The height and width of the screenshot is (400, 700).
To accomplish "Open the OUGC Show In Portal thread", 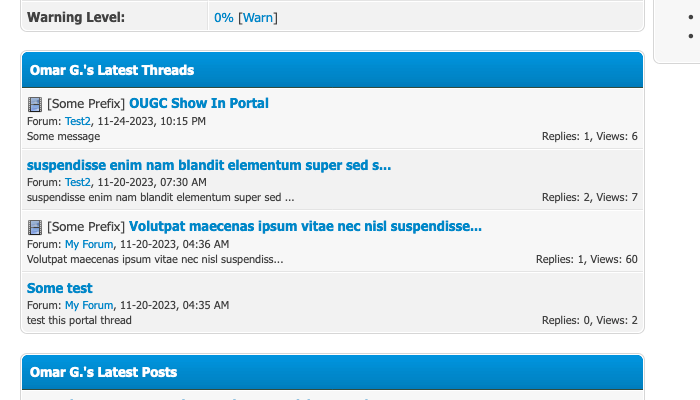I will point(199,103).
